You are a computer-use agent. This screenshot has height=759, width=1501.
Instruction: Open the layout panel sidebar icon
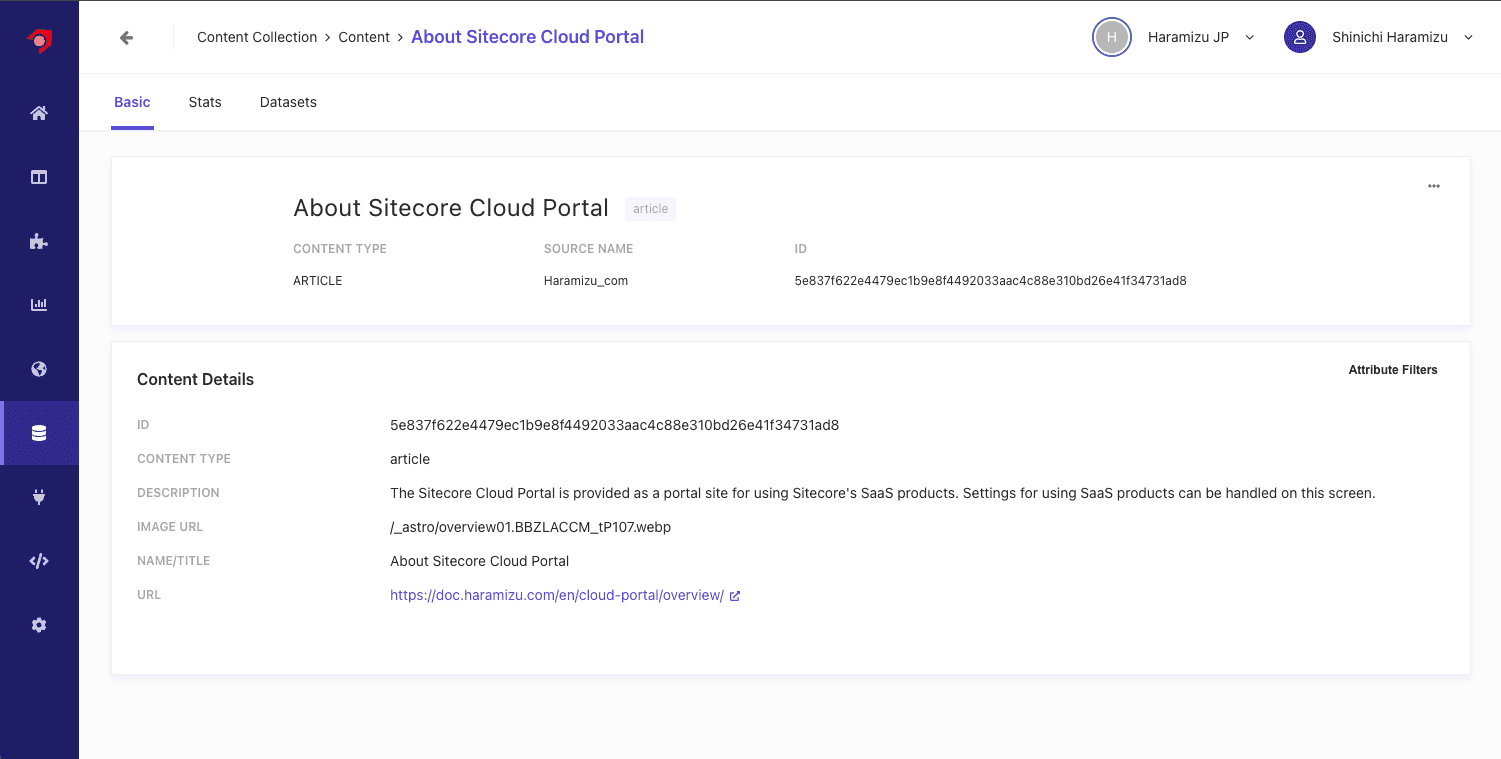(x=39, y=177)
